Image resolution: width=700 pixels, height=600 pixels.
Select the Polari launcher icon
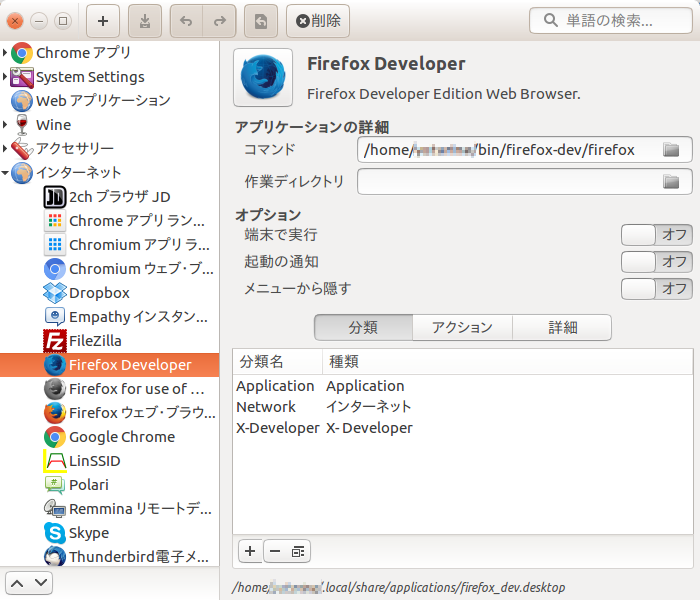55,485
